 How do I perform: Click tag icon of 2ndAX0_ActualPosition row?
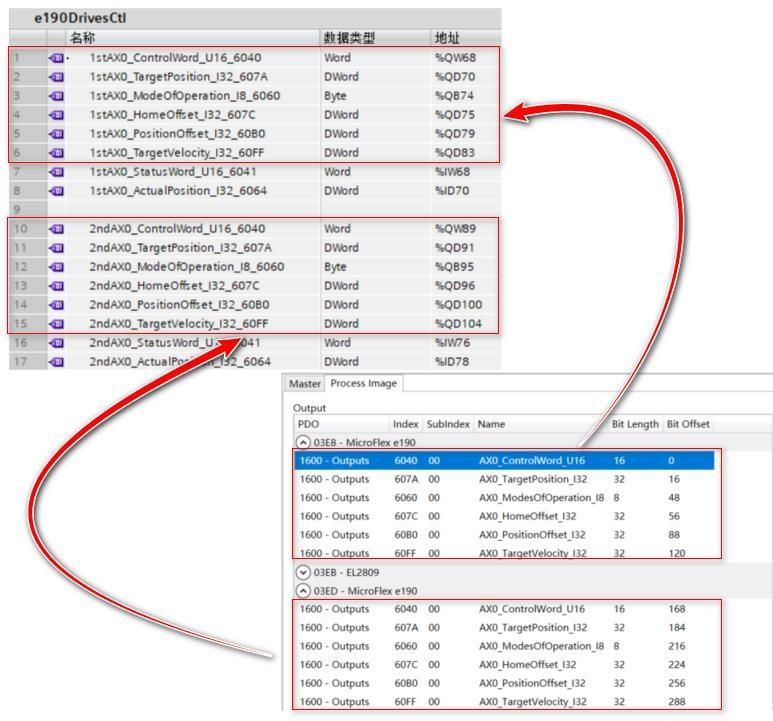tap(56, 362)
